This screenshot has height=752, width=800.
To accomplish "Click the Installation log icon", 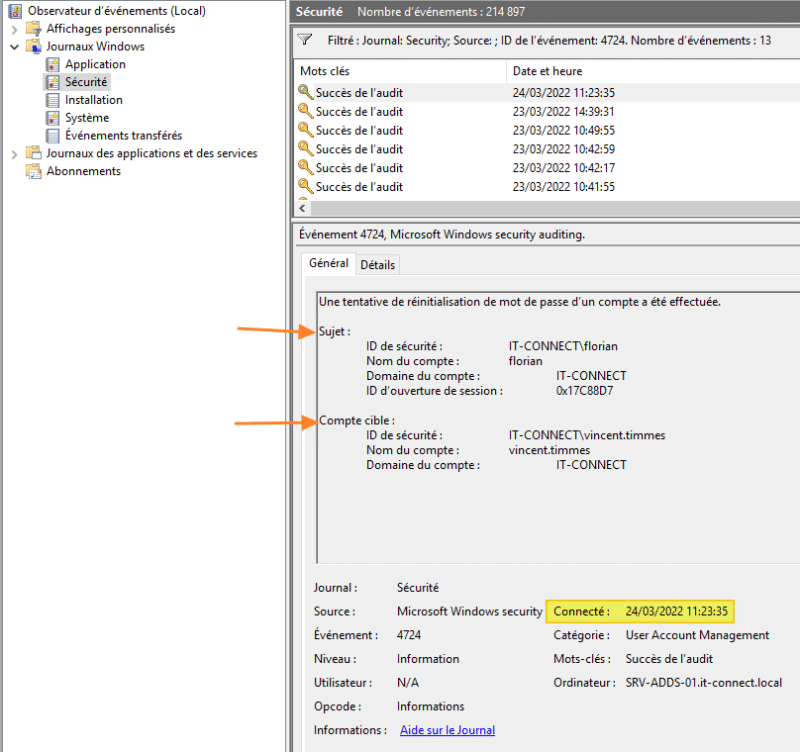I will pyautogui.click(x=53, y=100).
